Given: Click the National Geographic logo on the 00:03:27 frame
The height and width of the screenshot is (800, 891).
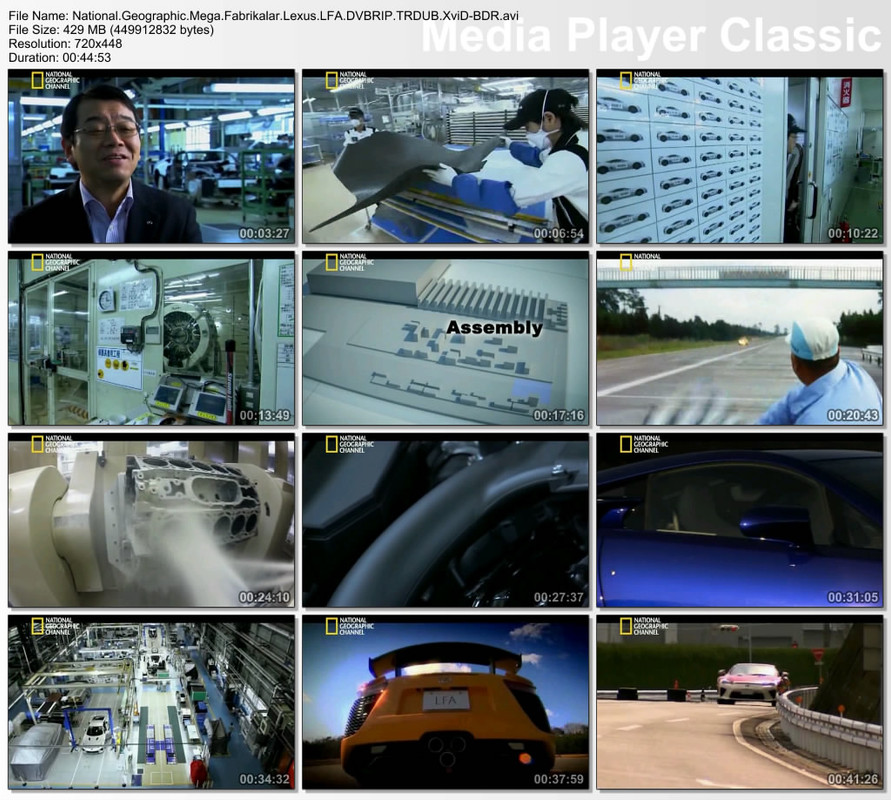Looking at the screenshot, I should (55, 81).
